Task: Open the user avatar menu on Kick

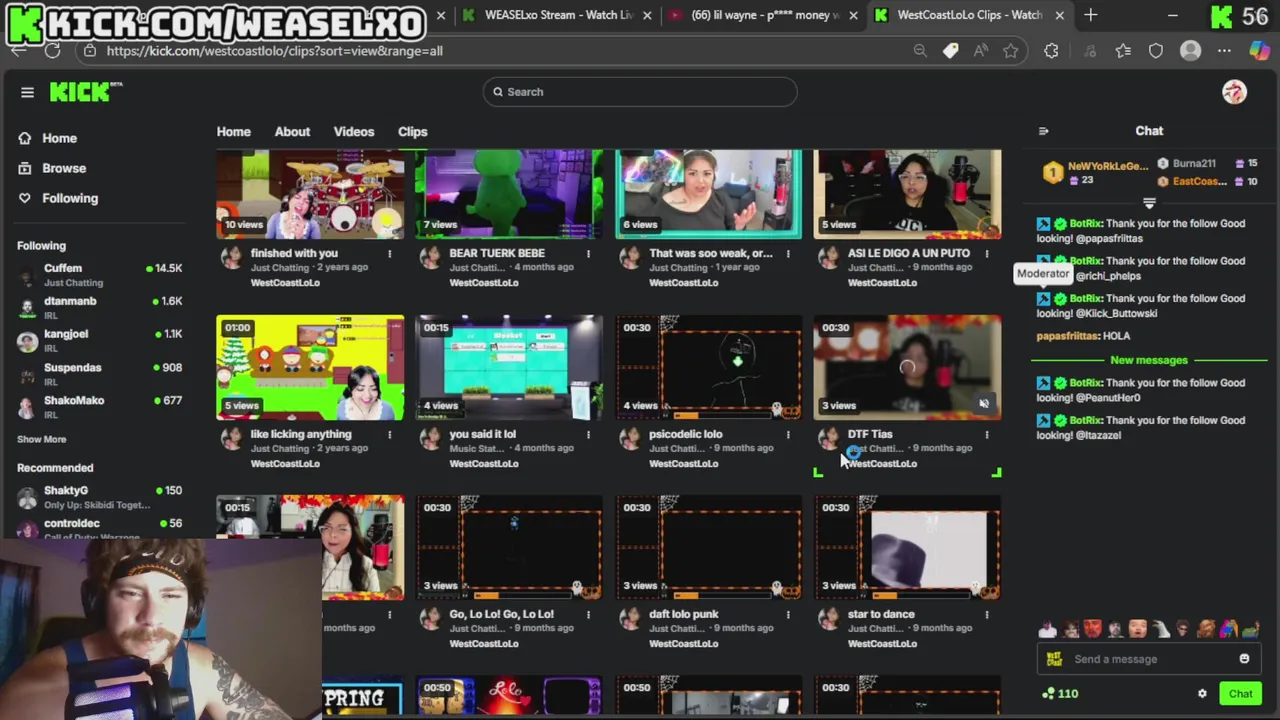Action: click(x=1234, y=92)
